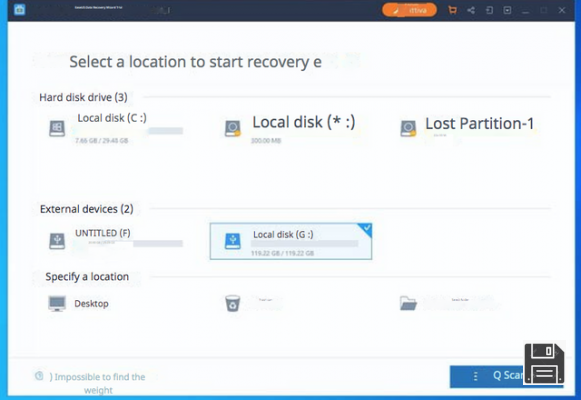Click the share icon in title bar
Image resolution: width=581 pixels, height=400 pixels.
coord(471,10)
